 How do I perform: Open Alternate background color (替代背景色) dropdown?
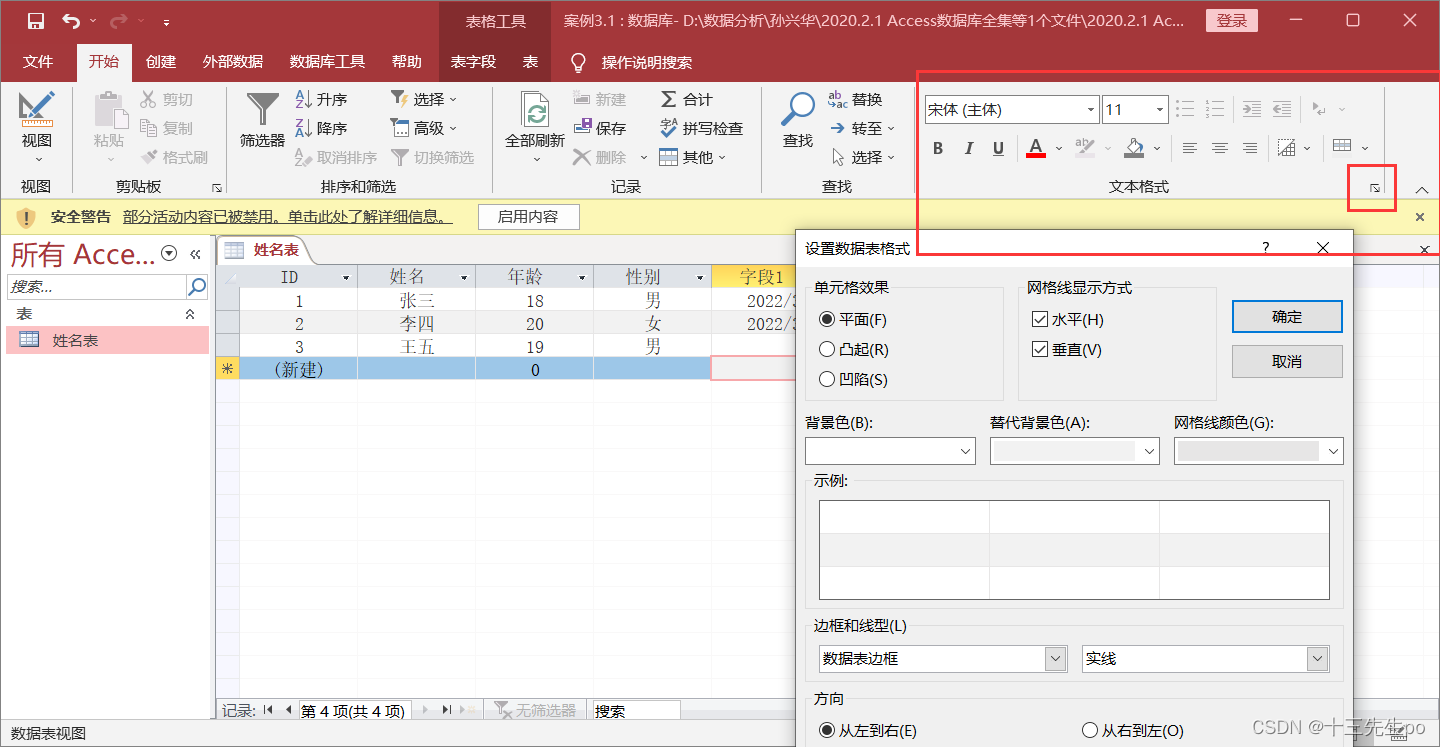pos(1149,452)
